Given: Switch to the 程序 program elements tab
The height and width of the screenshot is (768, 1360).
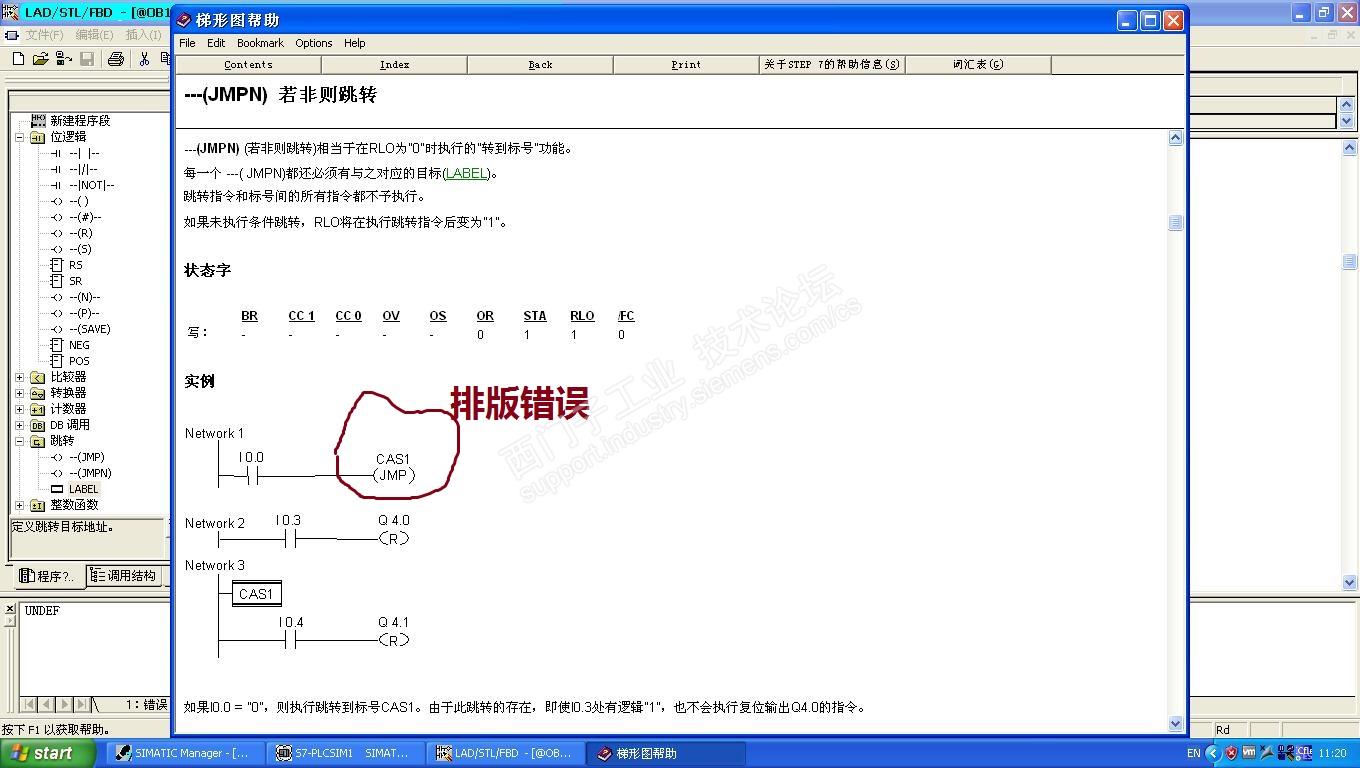Looking at the screenshot, I should click(x=47, y=576).
